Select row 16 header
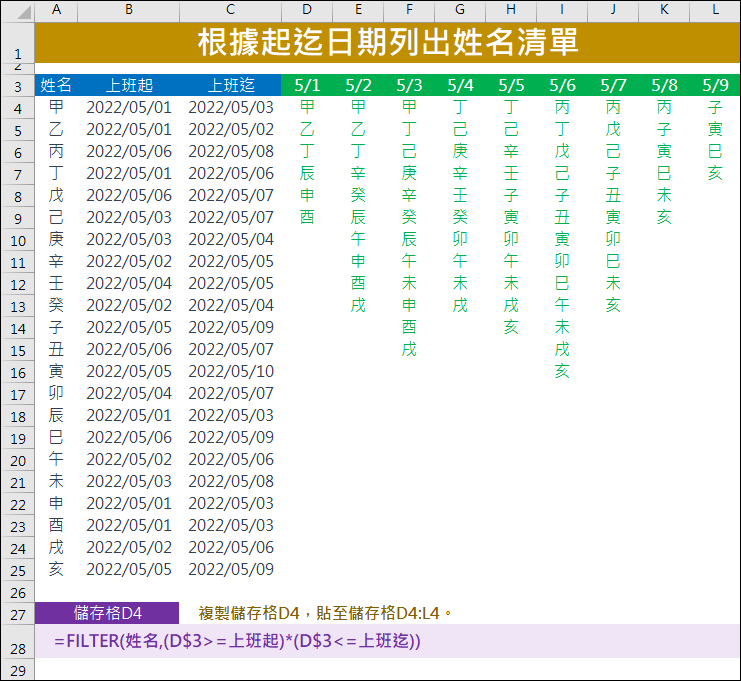 click(x=17, y=372)
